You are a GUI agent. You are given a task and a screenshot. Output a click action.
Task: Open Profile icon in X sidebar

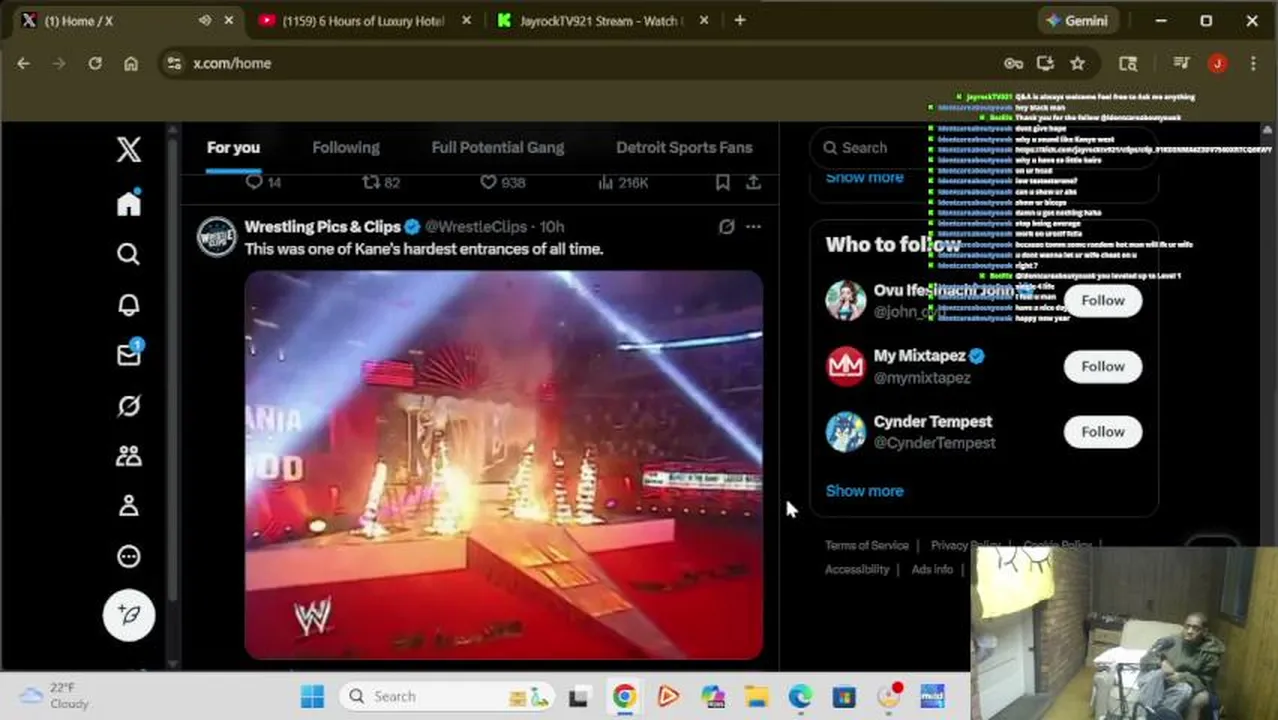129,506
